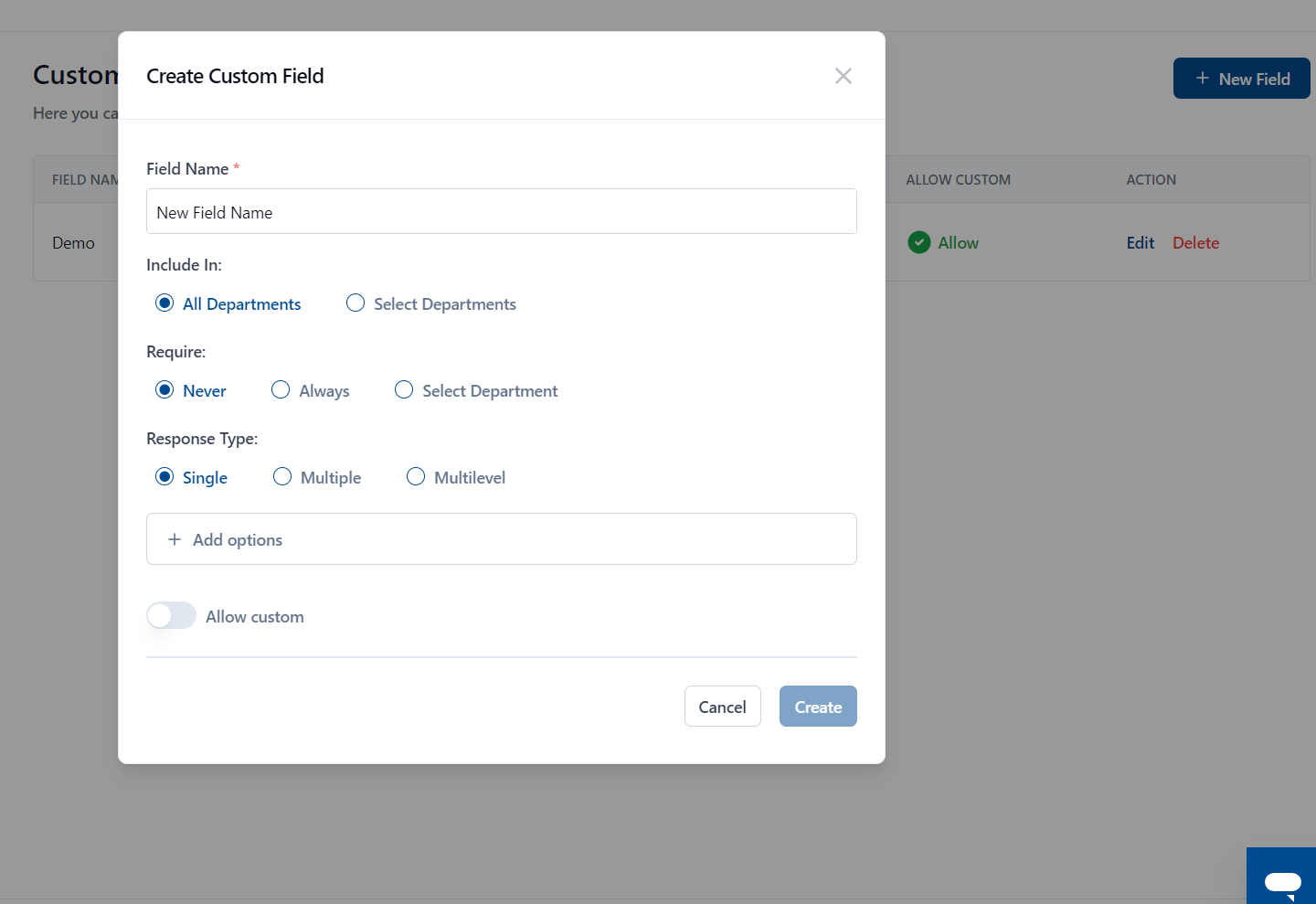Choose Select Departments under Include In
Viewport: 1316px width, 904px height.
356,303
